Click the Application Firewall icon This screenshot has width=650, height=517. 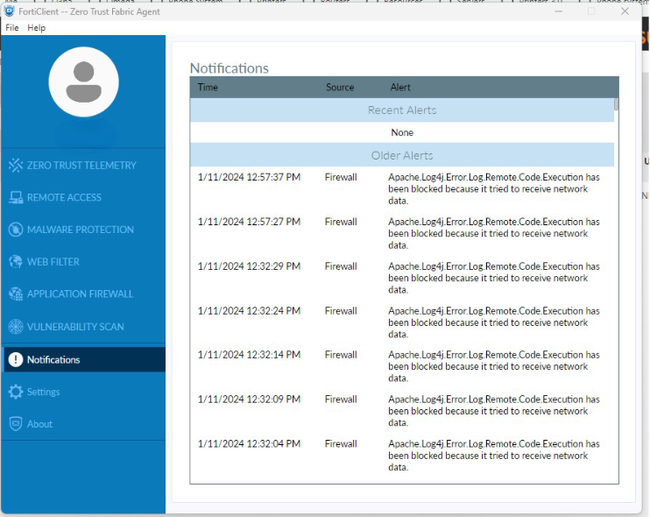[x=16, y=294]
